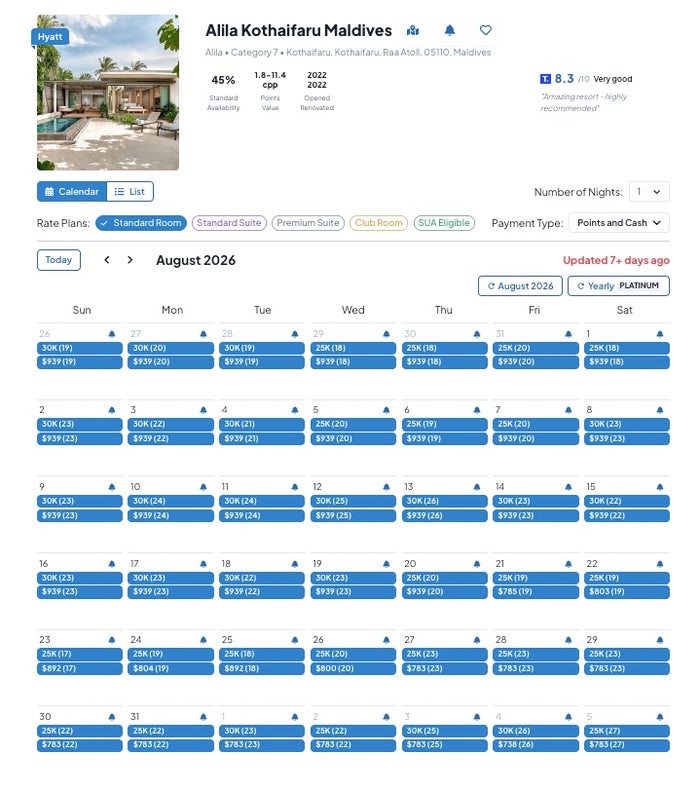
Task: Toggle the Premium Suite rate plan
Action: pyautogui.click(x=308, y=223)
